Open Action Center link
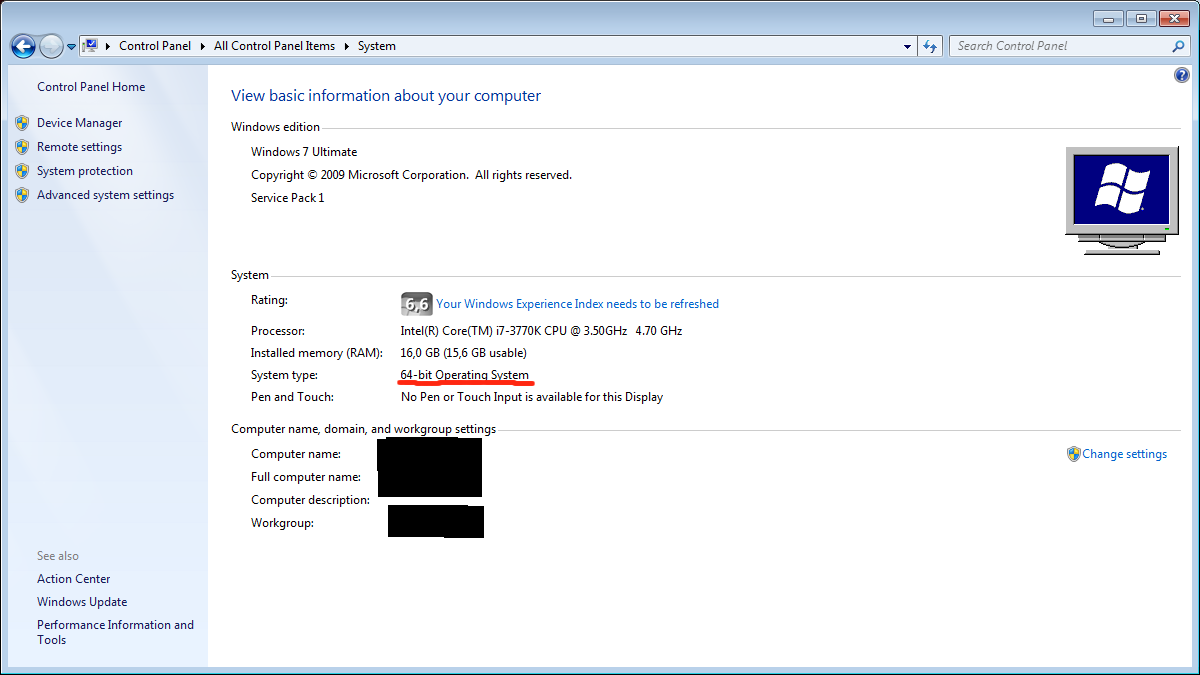This screenshot has width=1200, height=675. point(74,579)
